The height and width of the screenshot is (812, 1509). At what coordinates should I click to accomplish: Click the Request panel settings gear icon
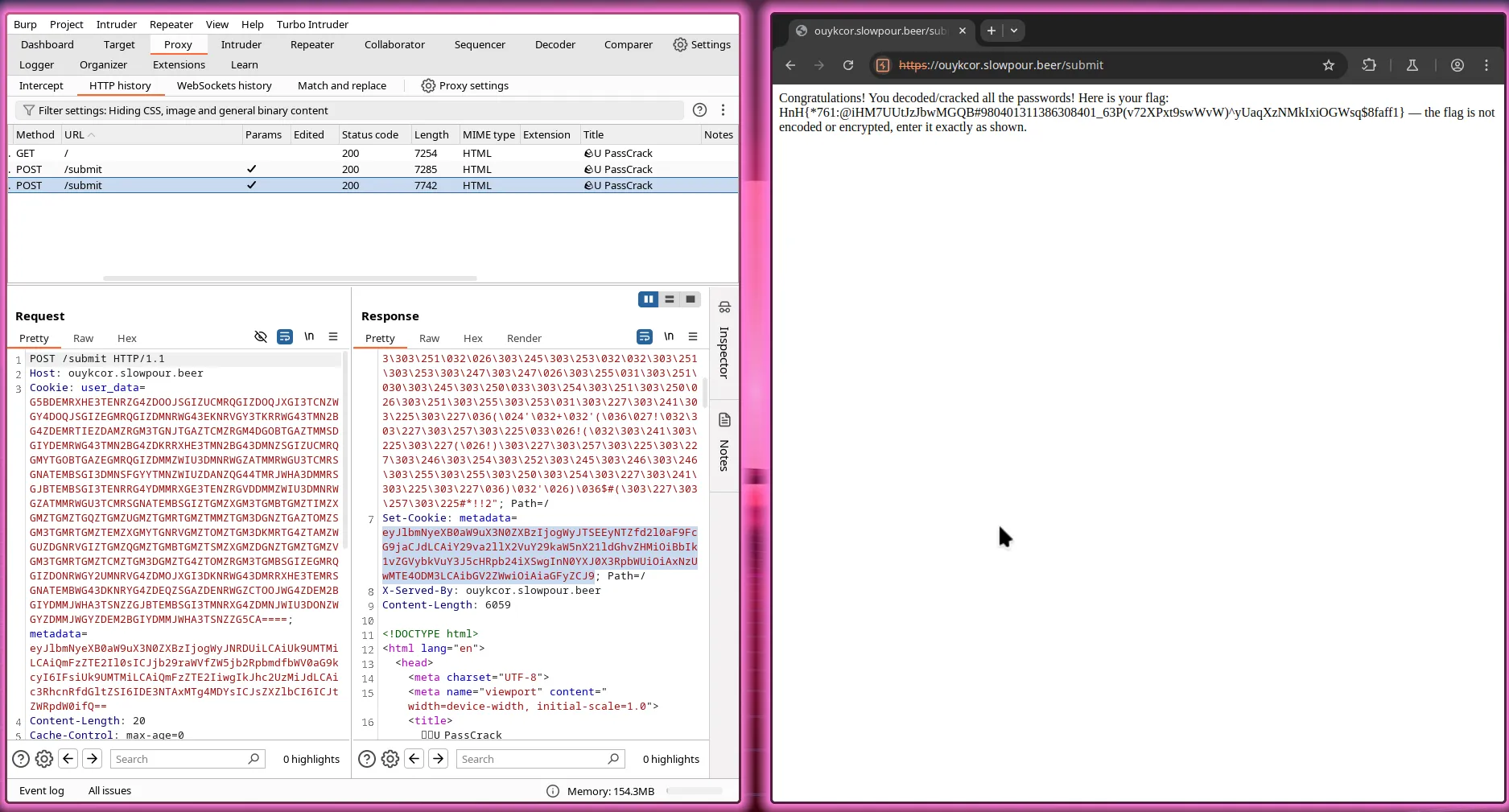[x=44, y=759]
